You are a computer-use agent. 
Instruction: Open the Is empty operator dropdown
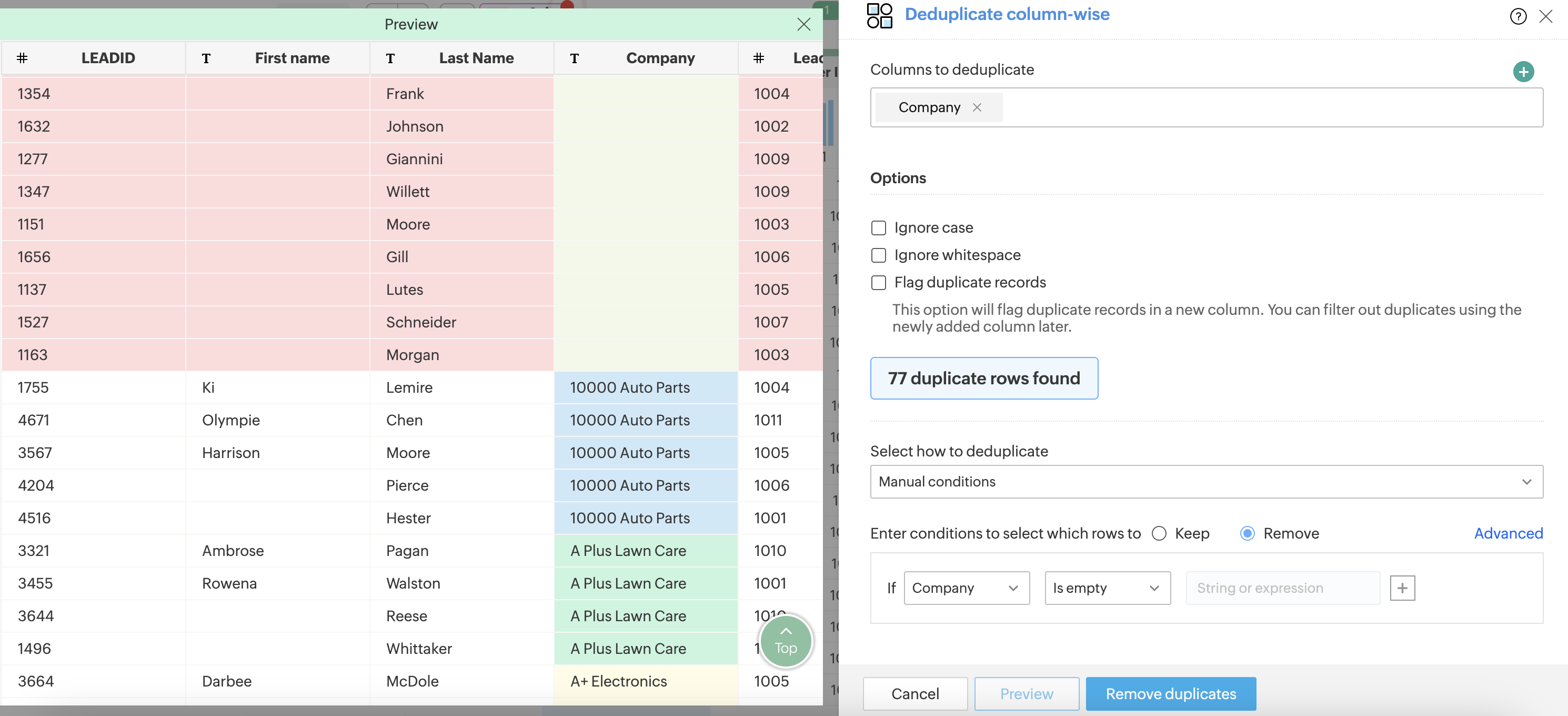pyautogui.click(x=1107, y=588)
